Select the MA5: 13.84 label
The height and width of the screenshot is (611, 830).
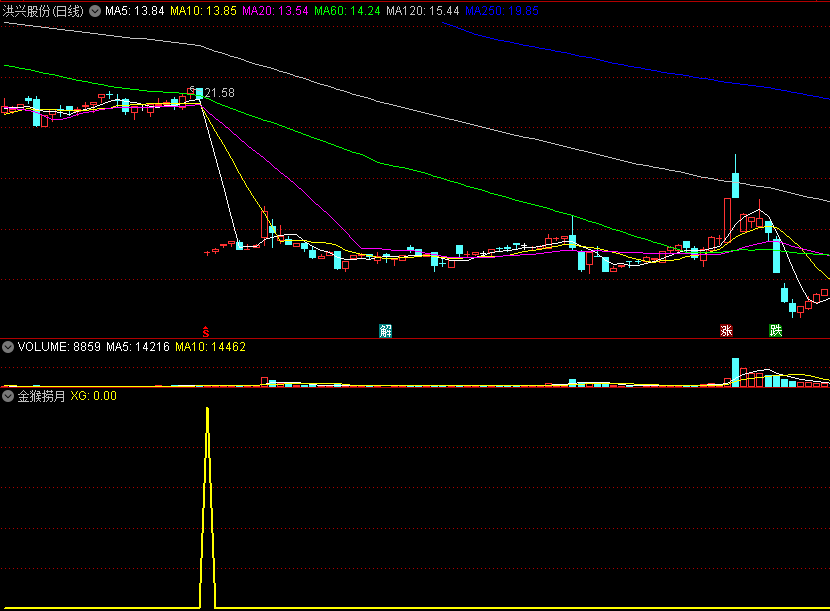click(x=134, y=11)
